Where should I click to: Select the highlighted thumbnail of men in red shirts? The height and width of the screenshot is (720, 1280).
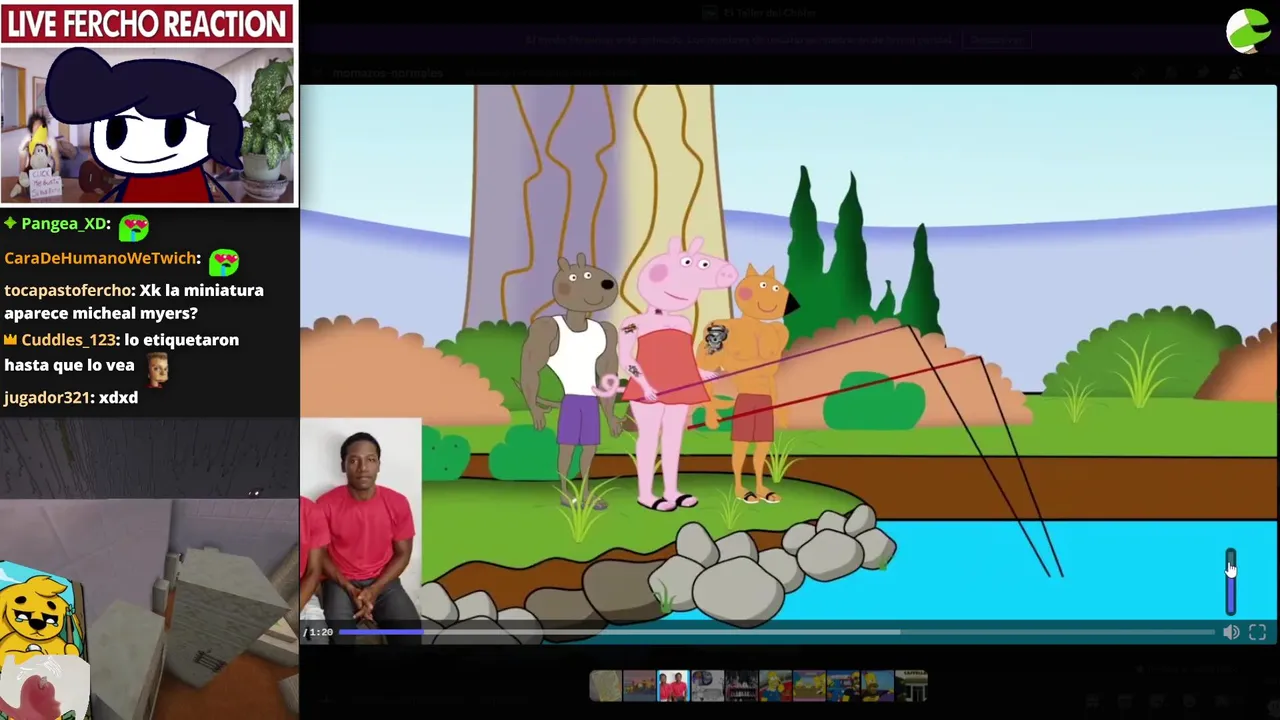tap(673, 686)
